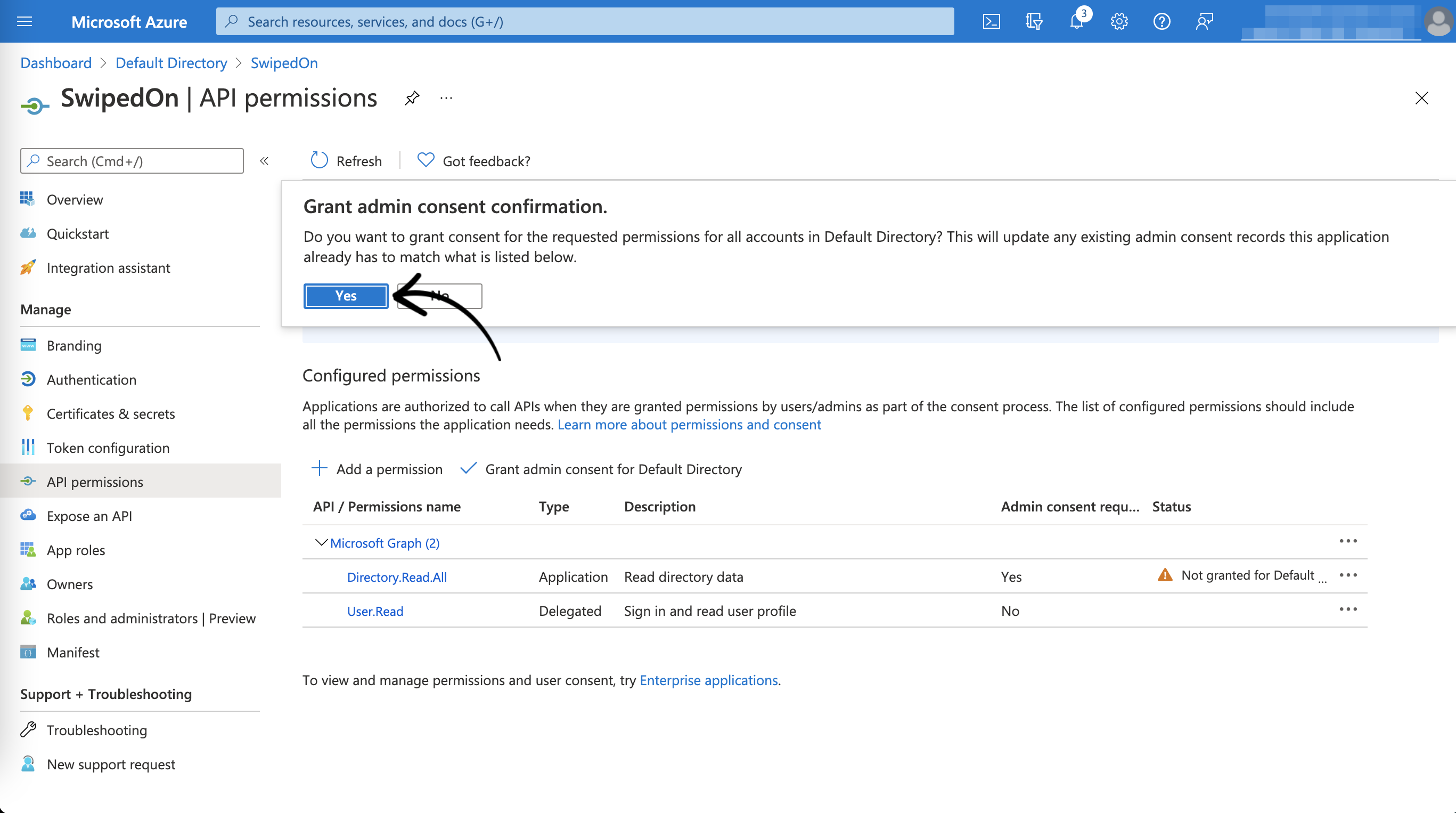Click the Description column header
The image size is (1456, 813).
660,507
